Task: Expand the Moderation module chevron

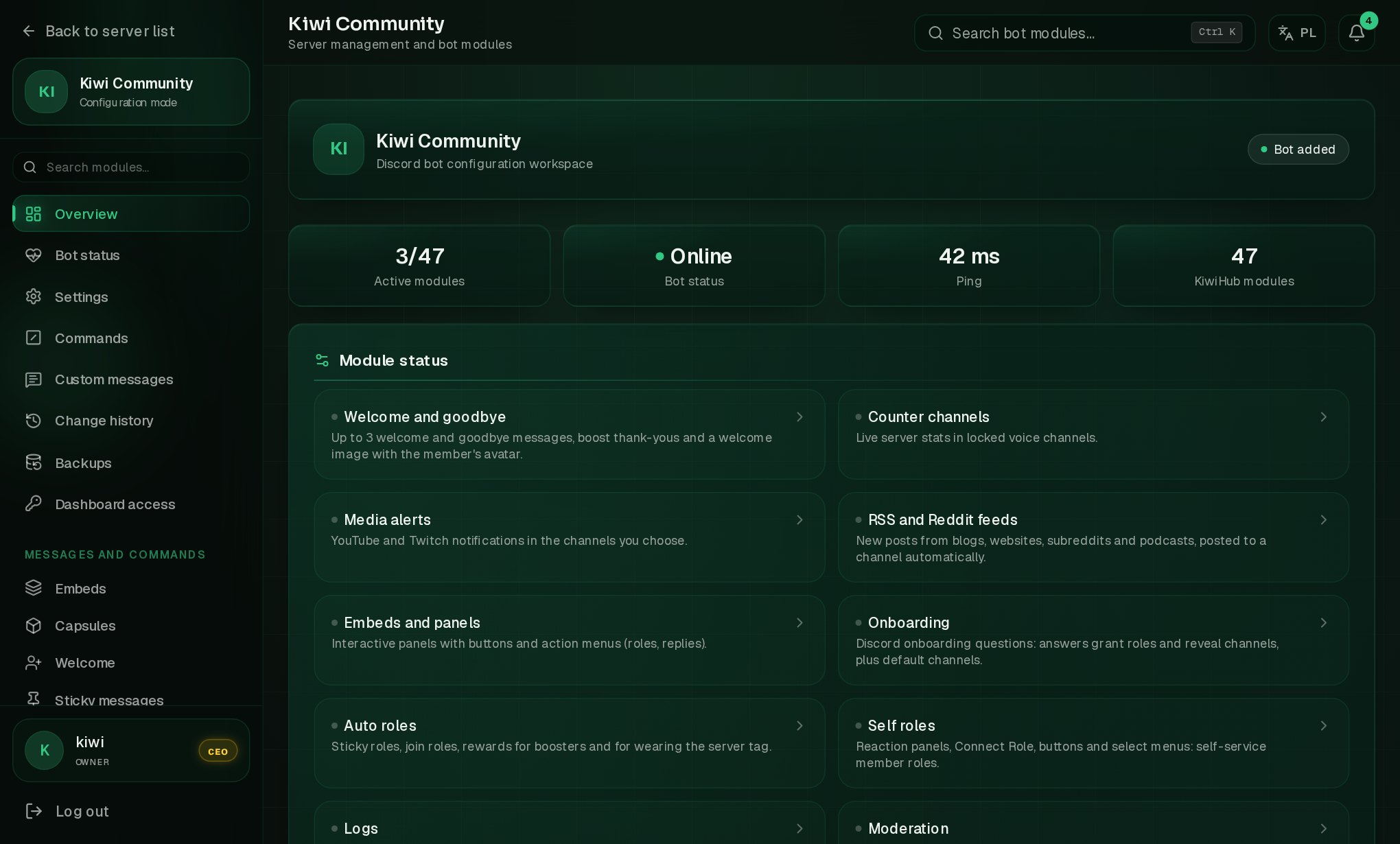Action: point(1324,829)
